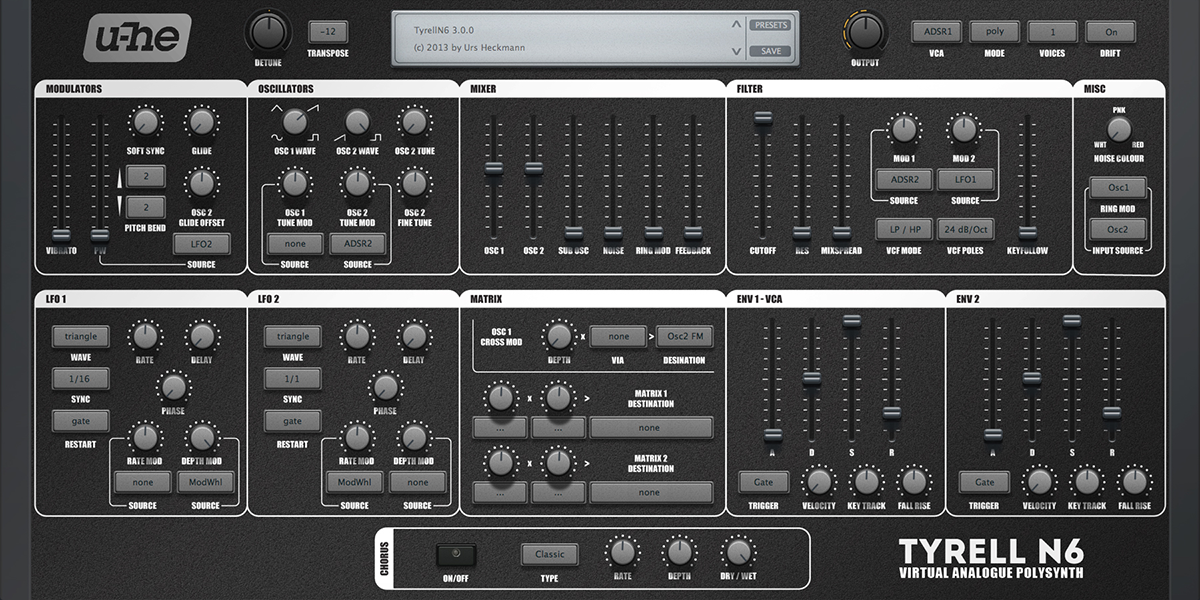
Task: Click the LFO 1 Delay knob
Action: (x=203, y=335)
